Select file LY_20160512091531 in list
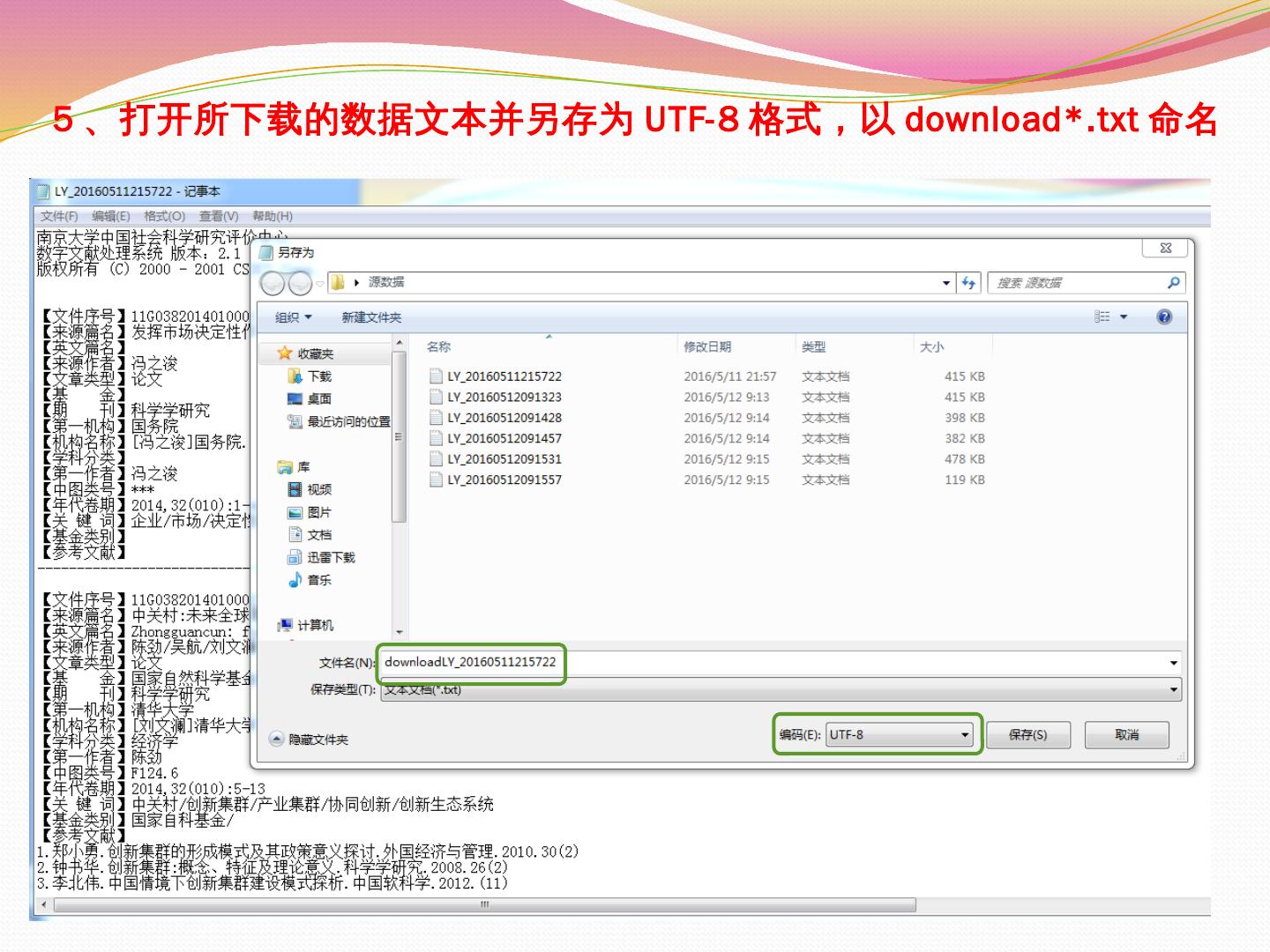The image size is (1270, 952). click(x=496, y=459)
